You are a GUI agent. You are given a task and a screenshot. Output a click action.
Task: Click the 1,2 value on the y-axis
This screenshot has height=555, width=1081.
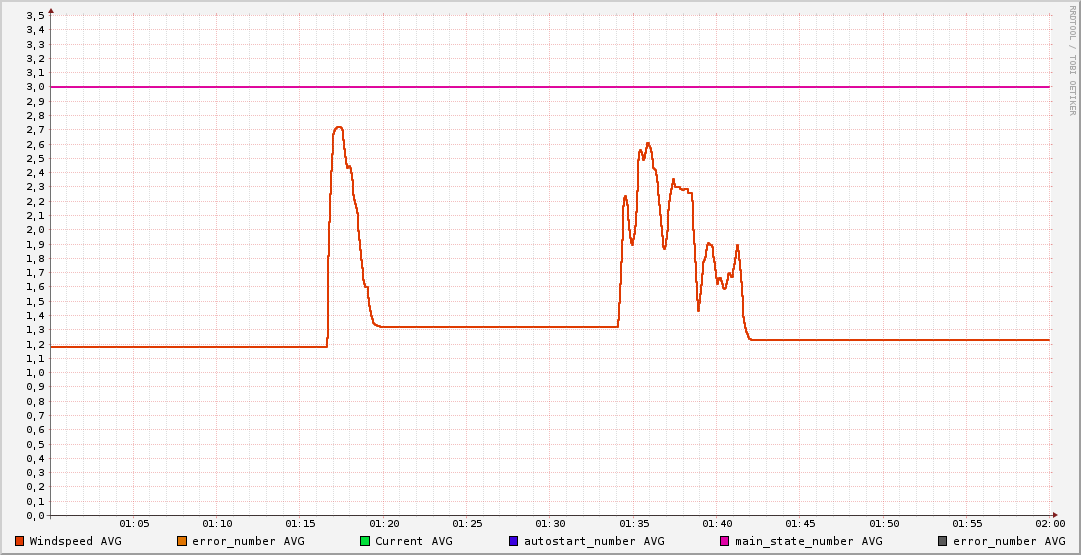pyautogui.click(x=37, y=344)
